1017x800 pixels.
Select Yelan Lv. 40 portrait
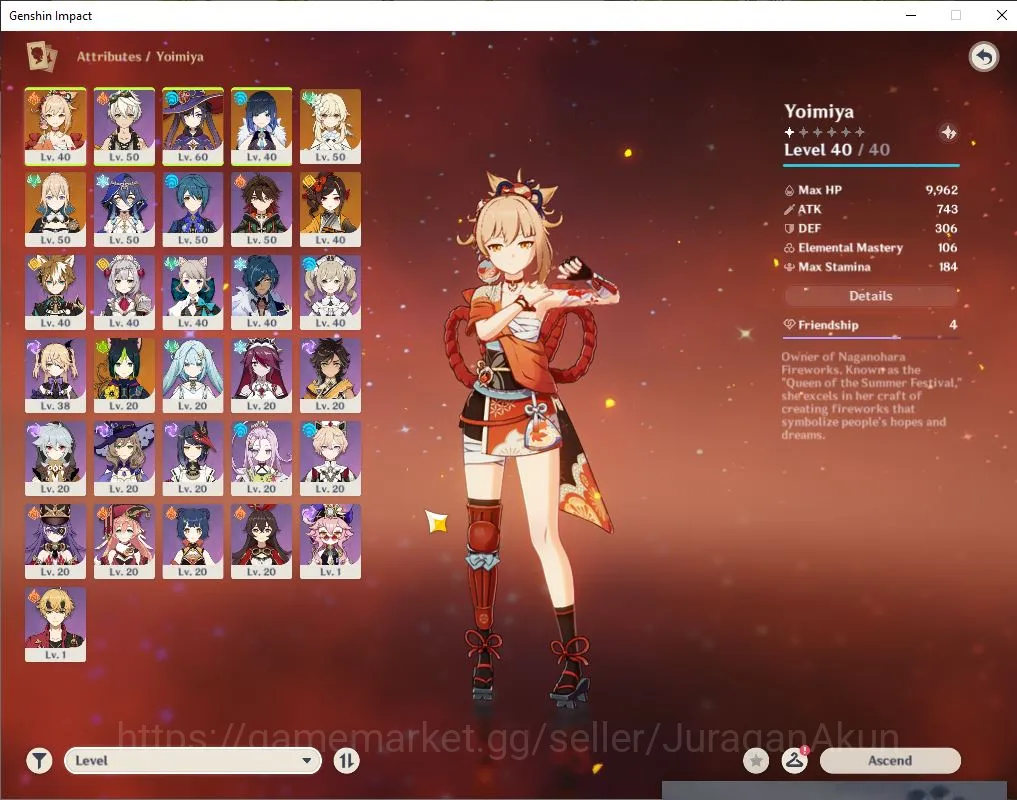coord(261,127)
